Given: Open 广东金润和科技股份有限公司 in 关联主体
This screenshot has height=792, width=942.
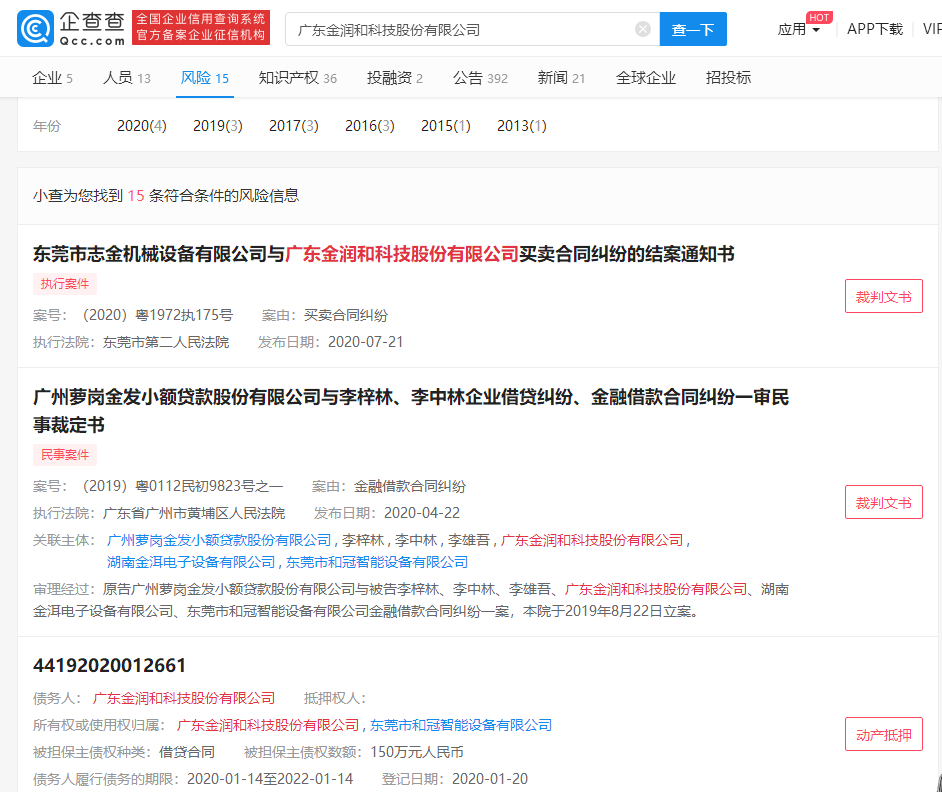Looking at the screenshot, I should tap(592, 540).
